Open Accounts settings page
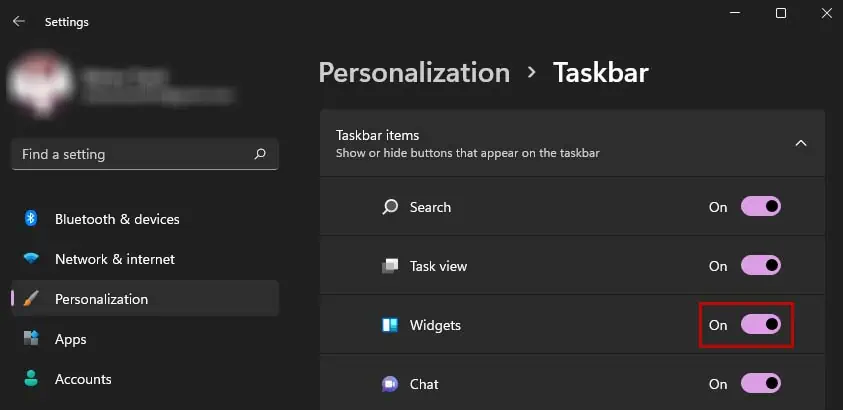 (145, 379)
